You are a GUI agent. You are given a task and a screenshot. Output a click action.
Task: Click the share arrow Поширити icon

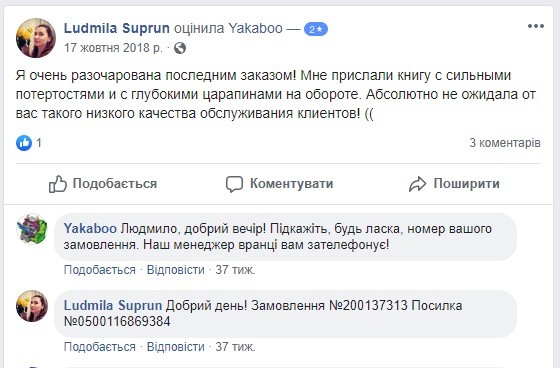tap(418, 184)
